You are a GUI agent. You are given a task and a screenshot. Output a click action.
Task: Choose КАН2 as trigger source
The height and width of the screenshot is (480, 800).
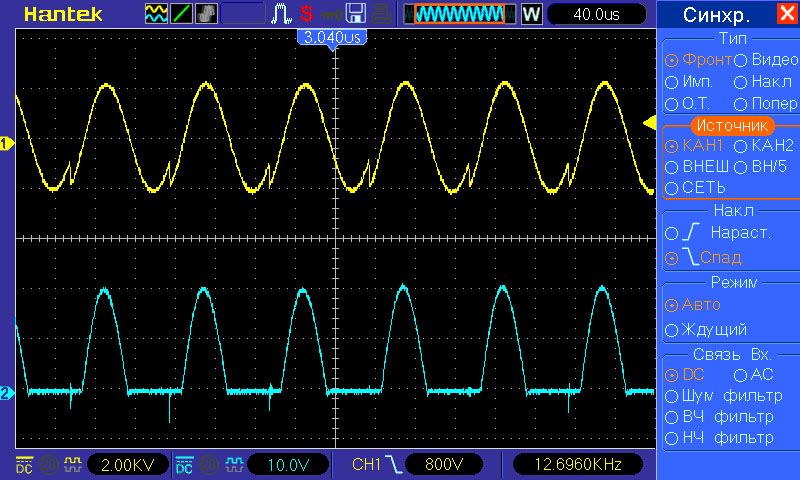764,146
